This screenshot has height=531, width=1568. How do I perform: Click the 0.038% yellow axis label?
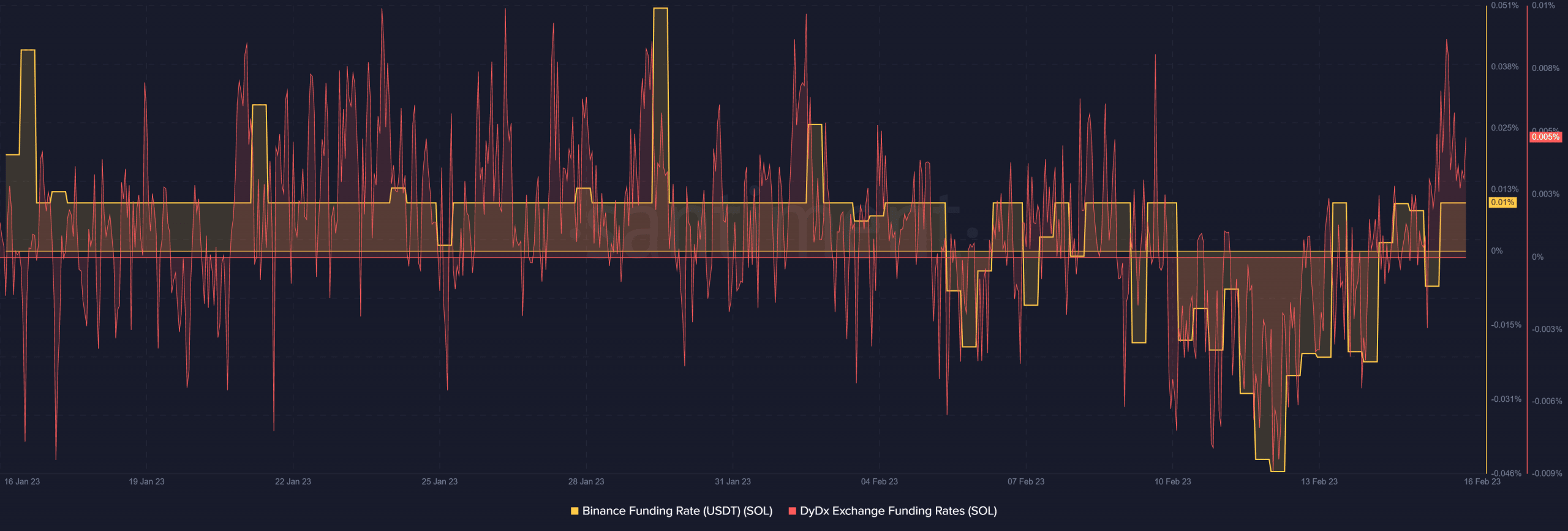(1504, 67)
